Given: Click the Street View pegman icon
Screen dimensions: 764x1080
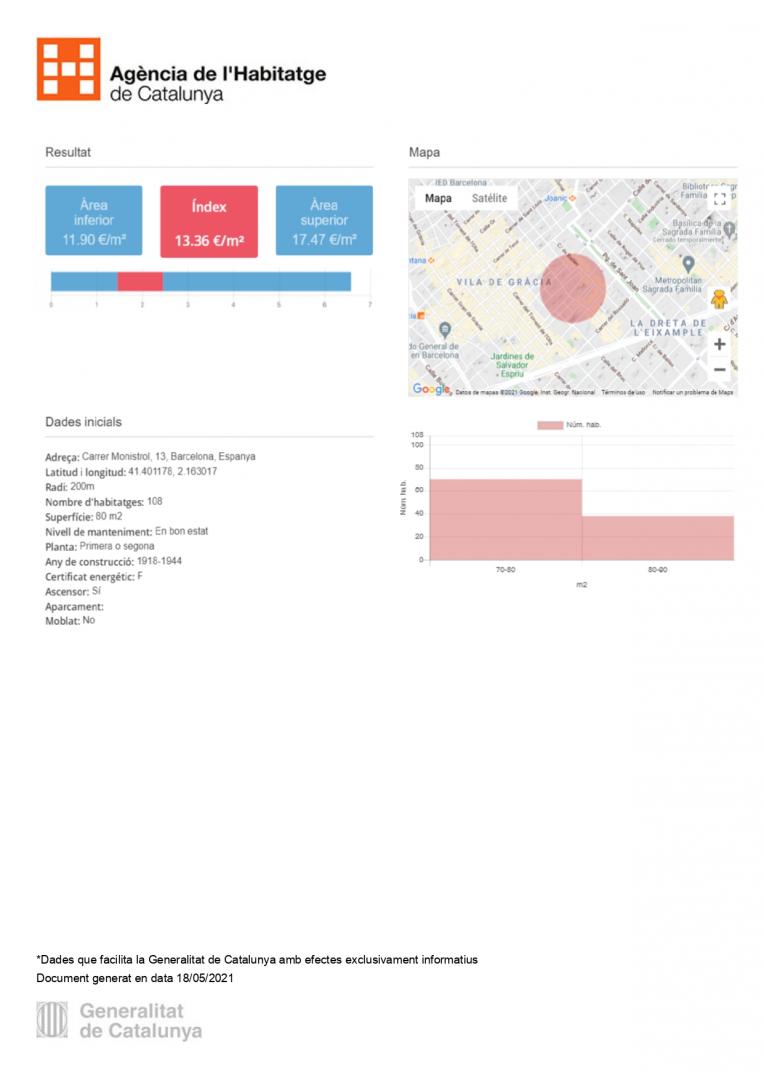Looking at the screenshot, I should [718, 299].
